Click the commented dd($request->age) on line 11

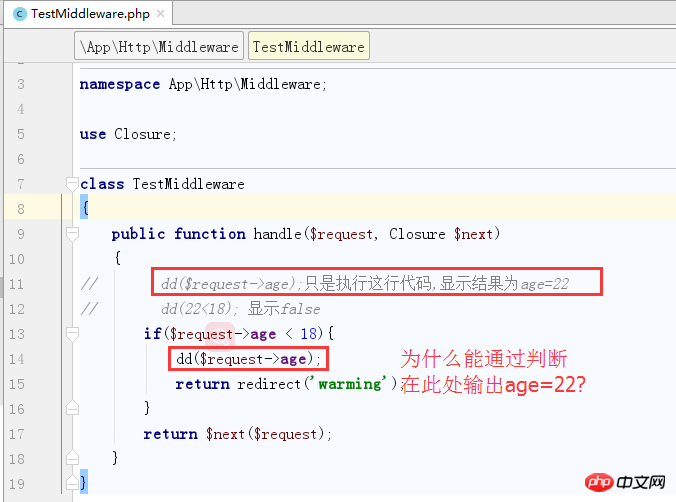(228, 284)
